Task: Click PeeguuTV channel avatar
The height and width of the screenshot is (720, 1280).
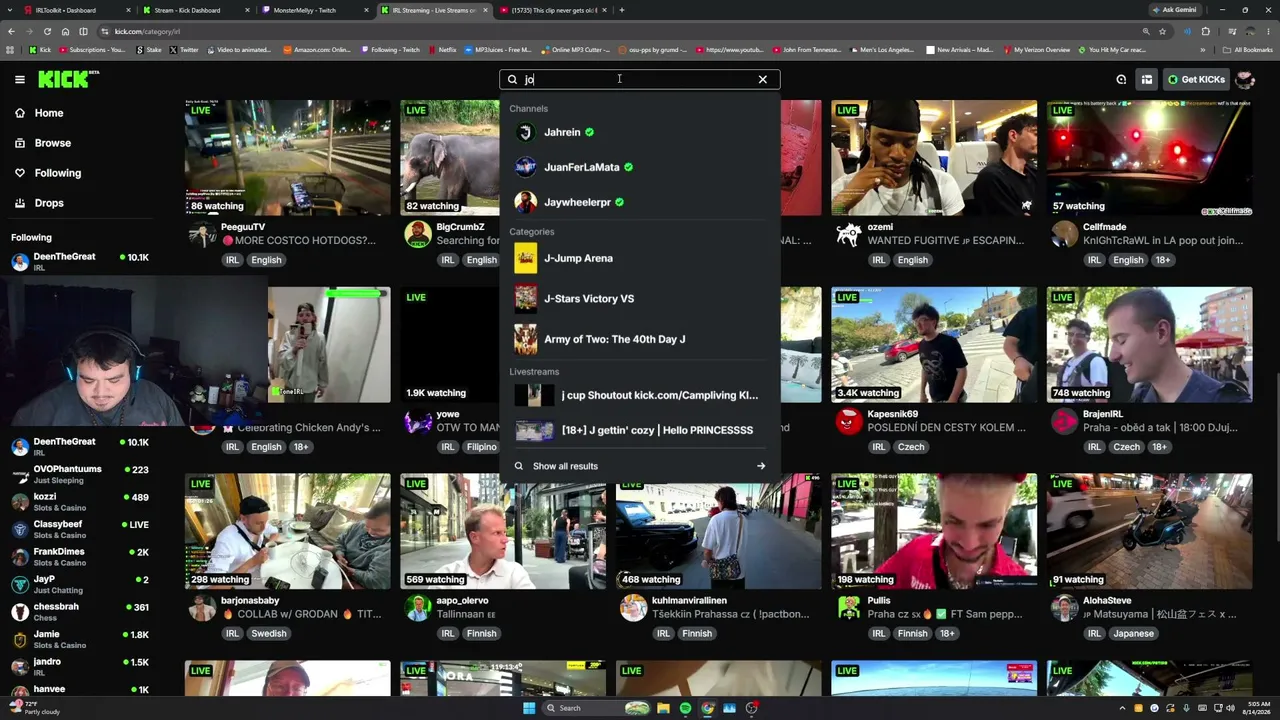Action: (x=203, y=234)
